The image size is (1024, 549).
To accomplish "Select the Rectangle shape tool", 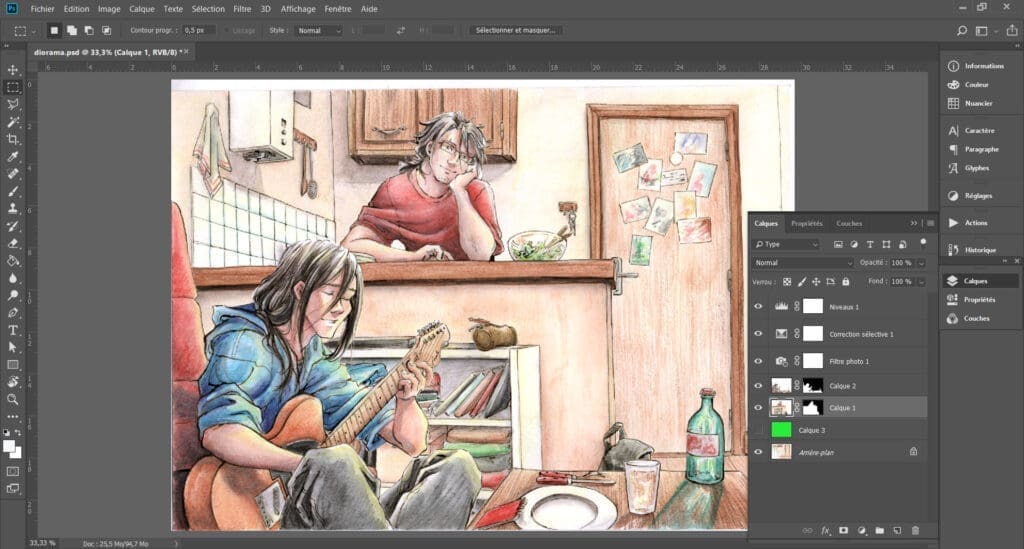I will 12,365.
